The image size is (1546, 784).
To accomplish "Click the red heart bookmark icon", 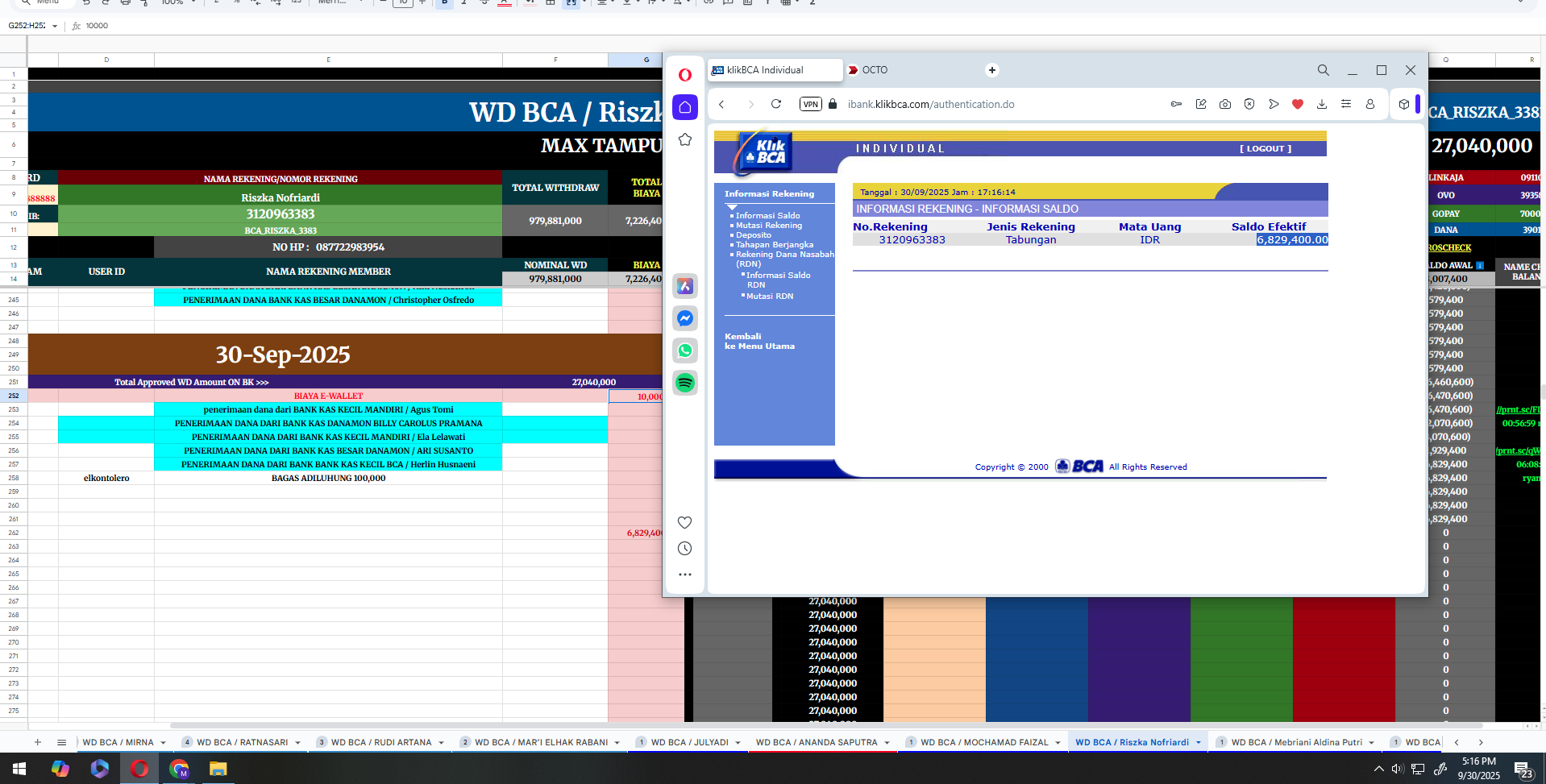I will tap(1298, 104).
